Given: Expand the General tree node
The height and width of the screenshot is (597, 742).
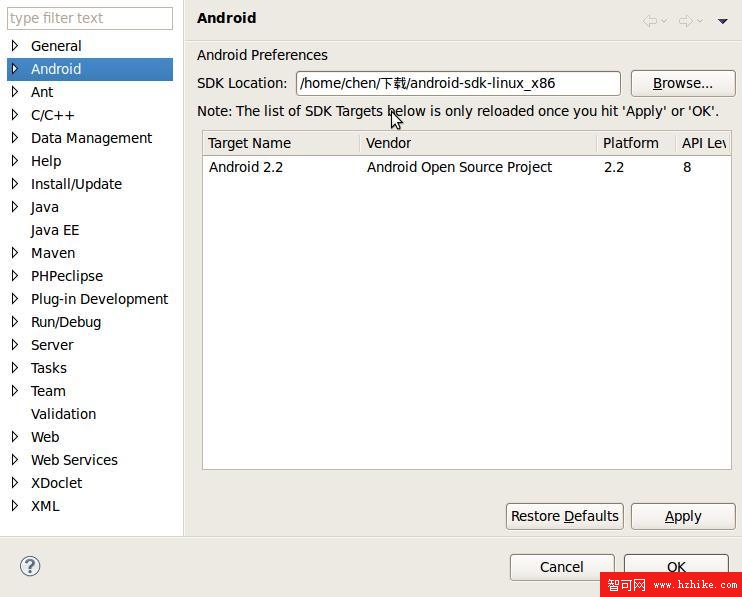Looking at the screenshot, I should pos(15,46).
